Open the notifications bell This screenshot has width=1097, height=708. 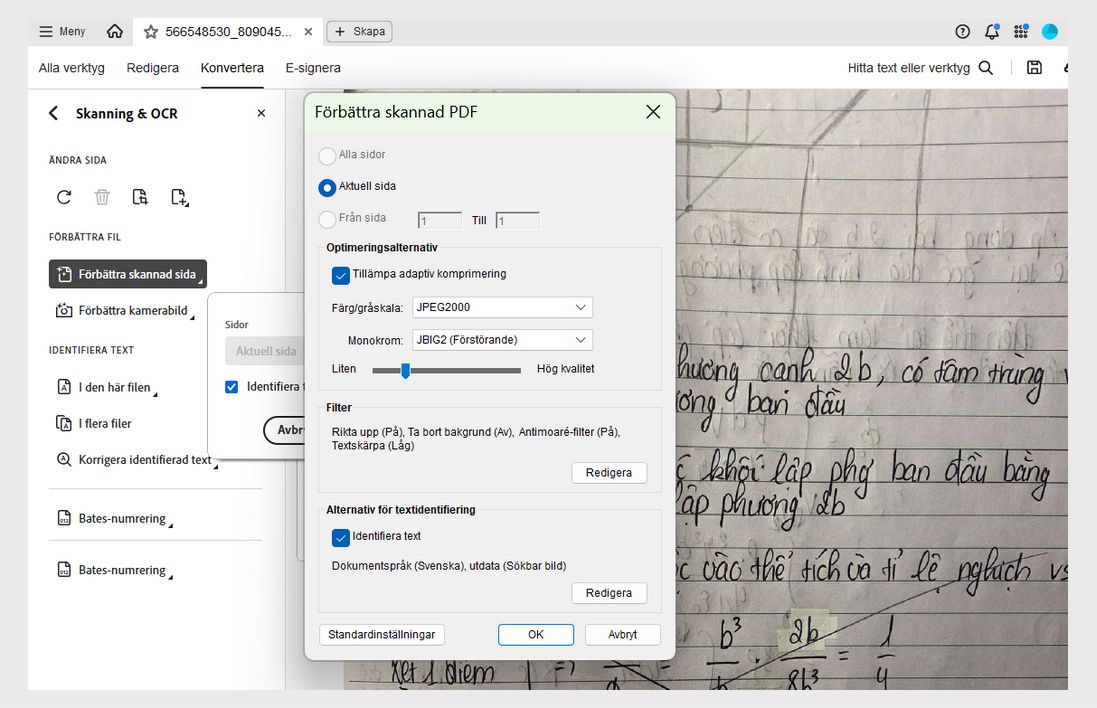click(x=991, y=31)
